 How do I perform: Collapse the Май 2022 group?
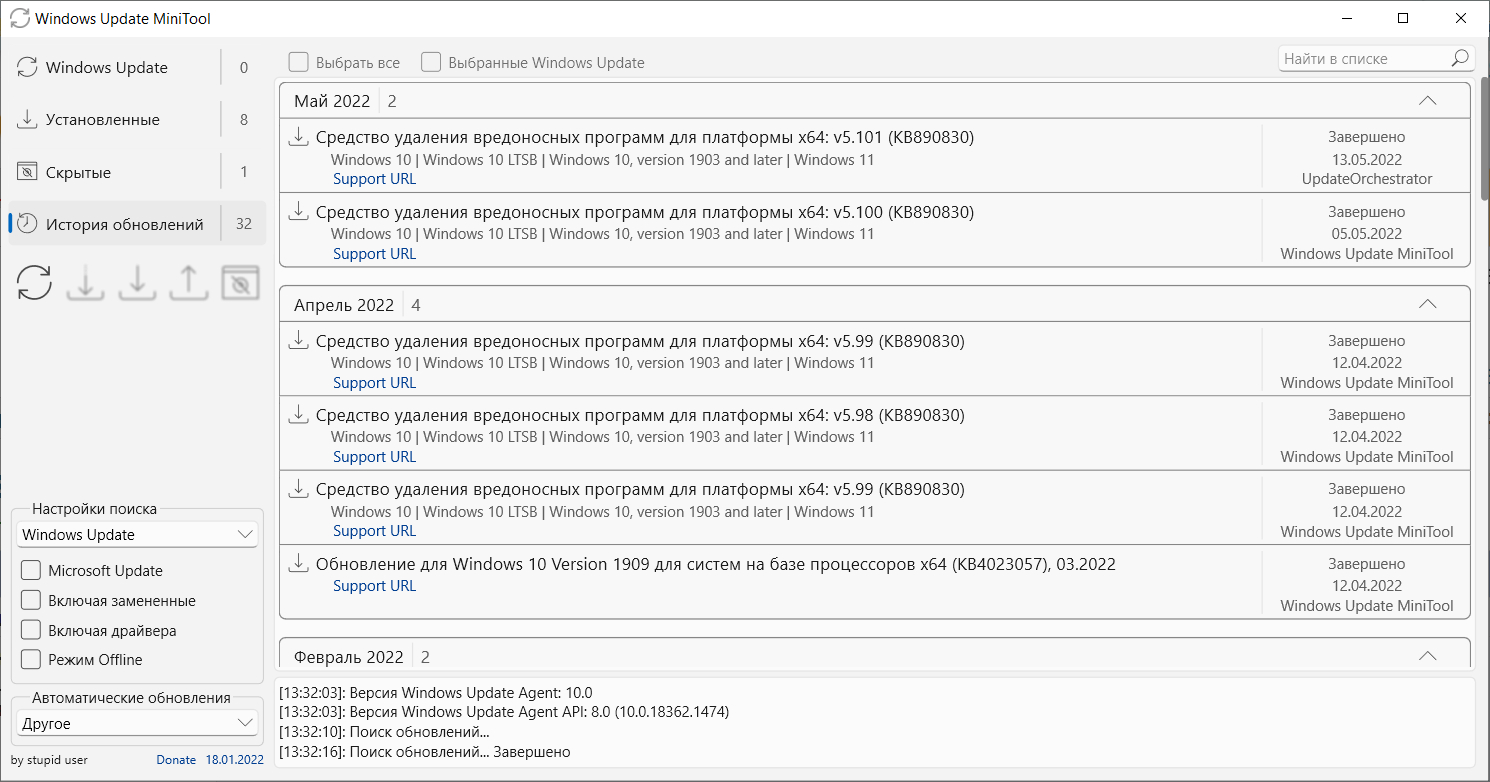point(1427,101)
